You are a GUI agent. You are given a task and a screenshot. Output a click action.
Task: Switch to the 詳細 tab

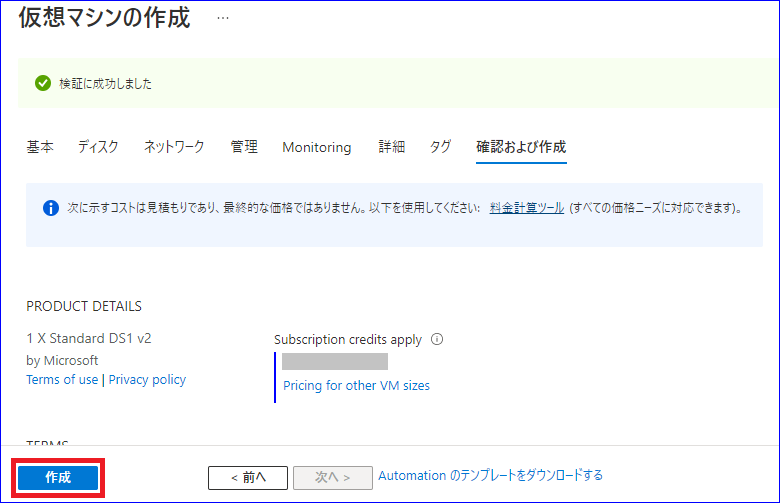point(391,147)
